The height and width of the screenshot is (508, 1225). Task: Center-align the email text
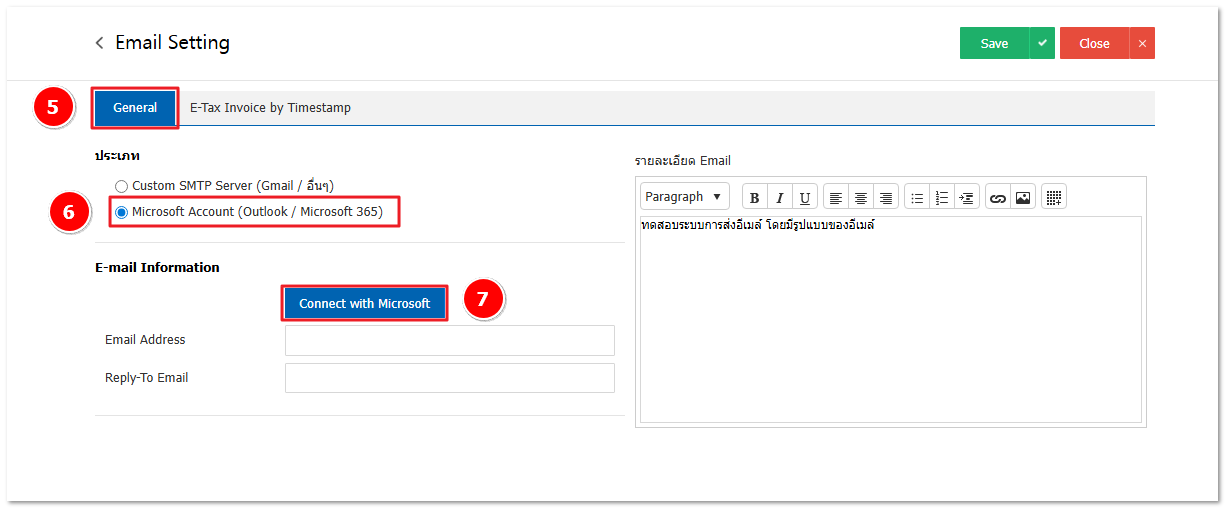click(x=861, y=197)
